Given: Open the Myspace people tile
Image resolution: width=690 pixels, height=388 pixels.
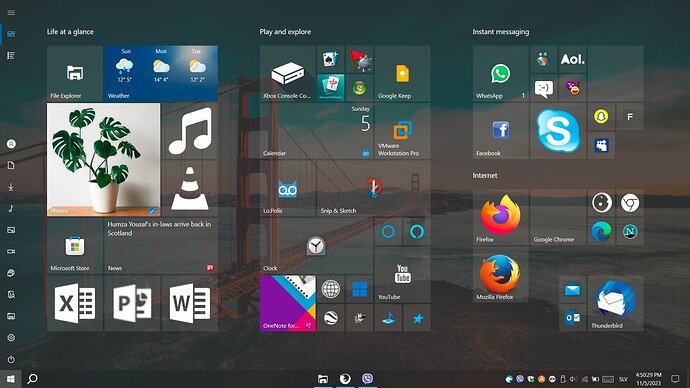Looking at the screenshot, I should click(x=601, y=145).
